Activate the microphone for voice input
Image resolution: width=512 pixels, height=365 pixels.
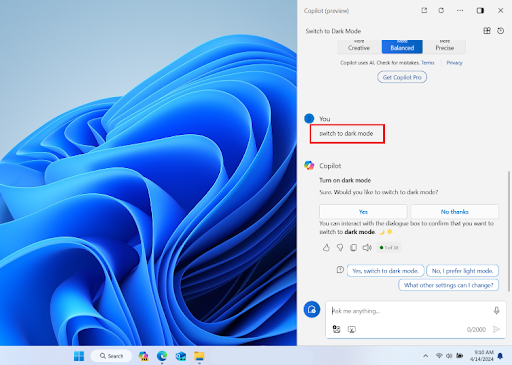(496, 311)
